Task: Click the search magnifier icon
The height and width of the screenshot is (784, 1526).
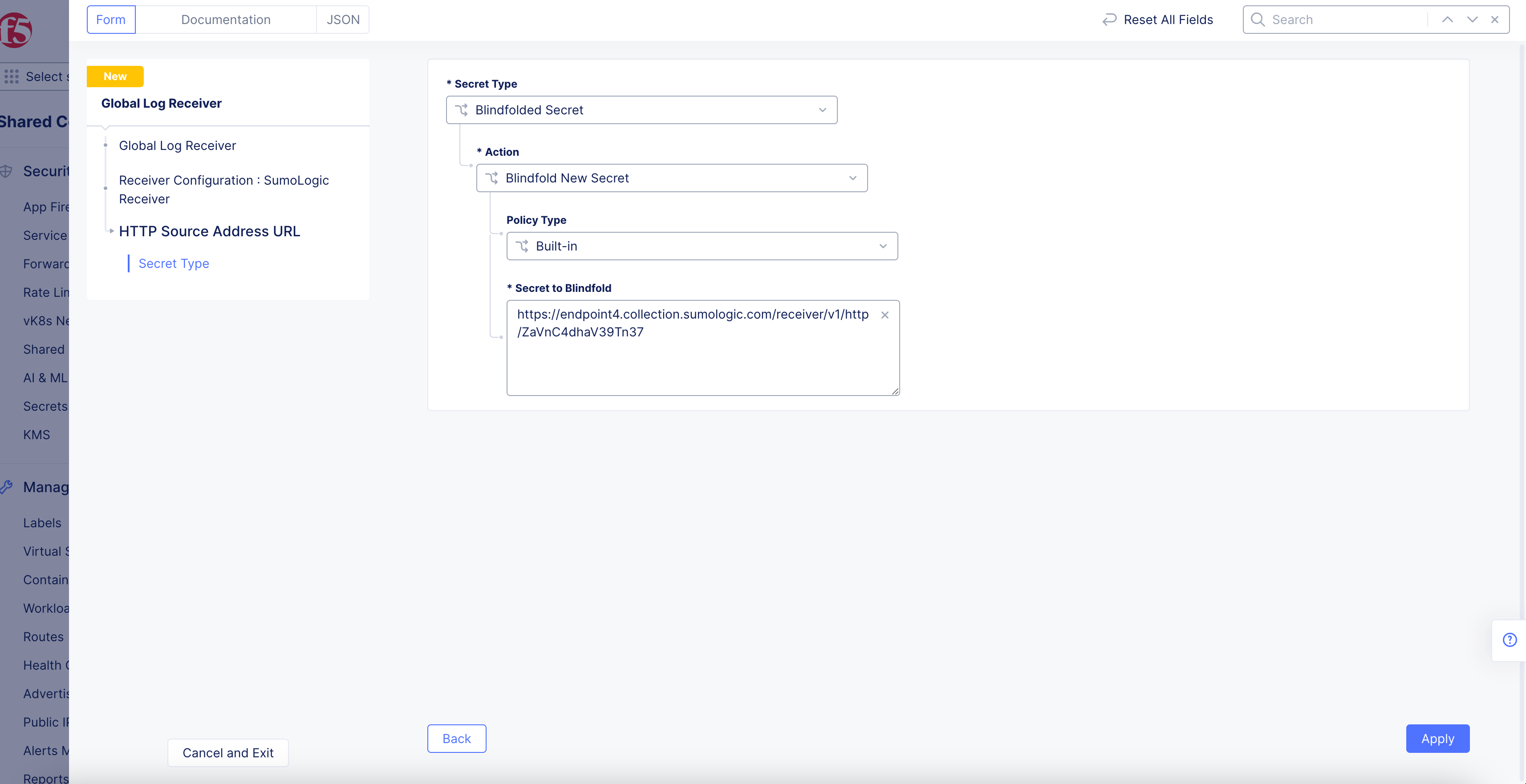Action: [1257, 20]
